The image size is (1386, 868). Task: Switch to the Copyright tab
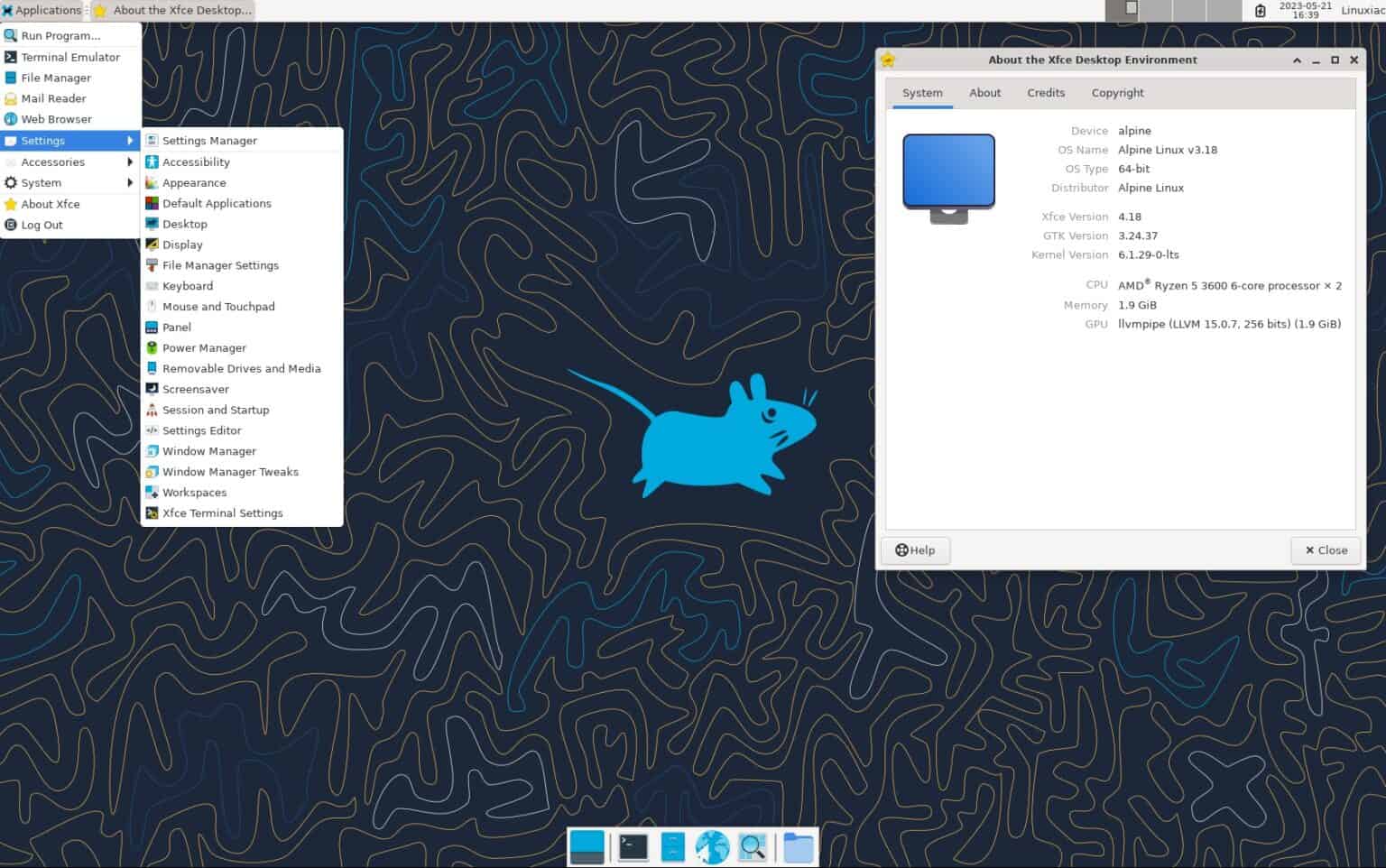pyautogui.click(x=1117, y=92)
